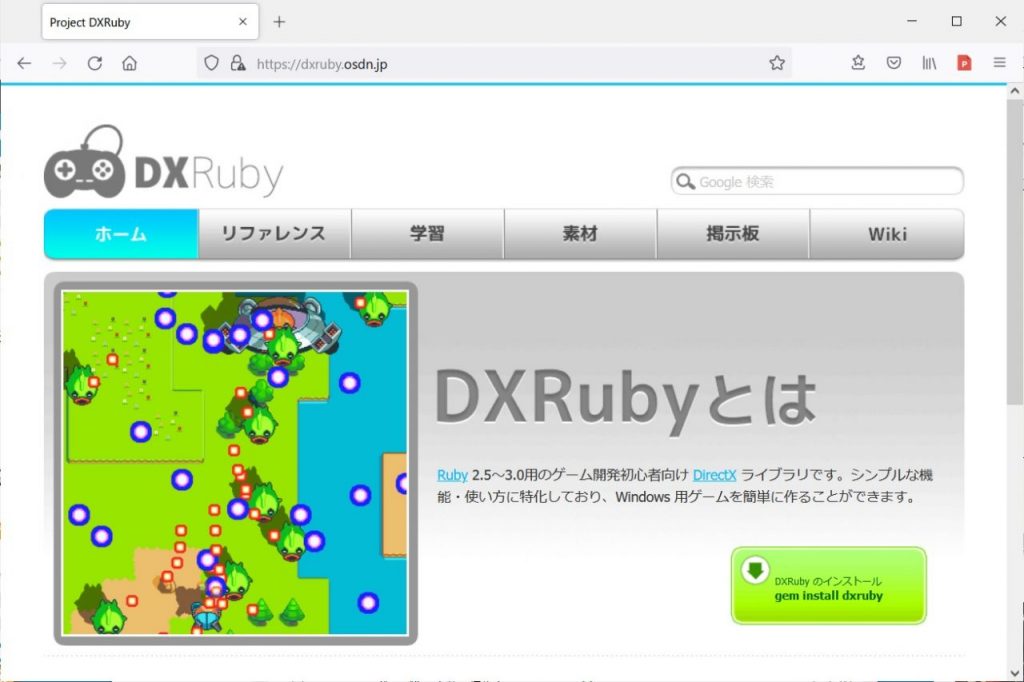Viewport: 1024px width, 682px height.
Task: Click the tracking protection shield icon
Action: click(x=210, y=62)
